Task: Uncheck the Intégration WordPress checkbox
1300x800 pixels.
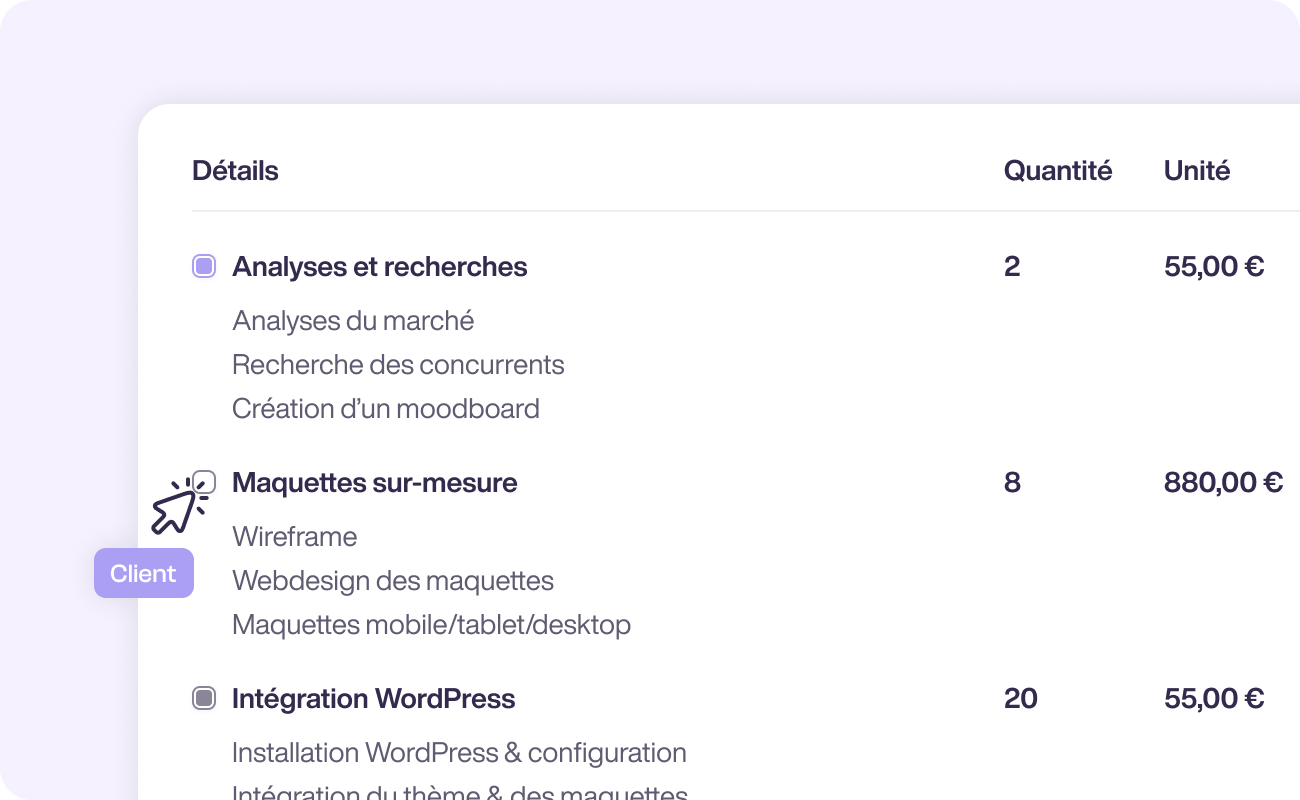Action: [x=203, y=698]
